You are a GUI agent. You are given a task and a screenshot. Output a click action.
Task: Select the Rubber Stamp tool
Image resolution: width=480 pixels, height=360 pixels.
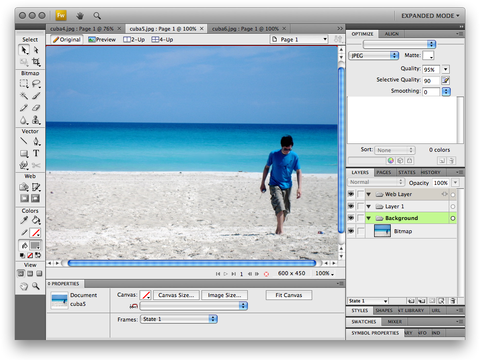36,120
